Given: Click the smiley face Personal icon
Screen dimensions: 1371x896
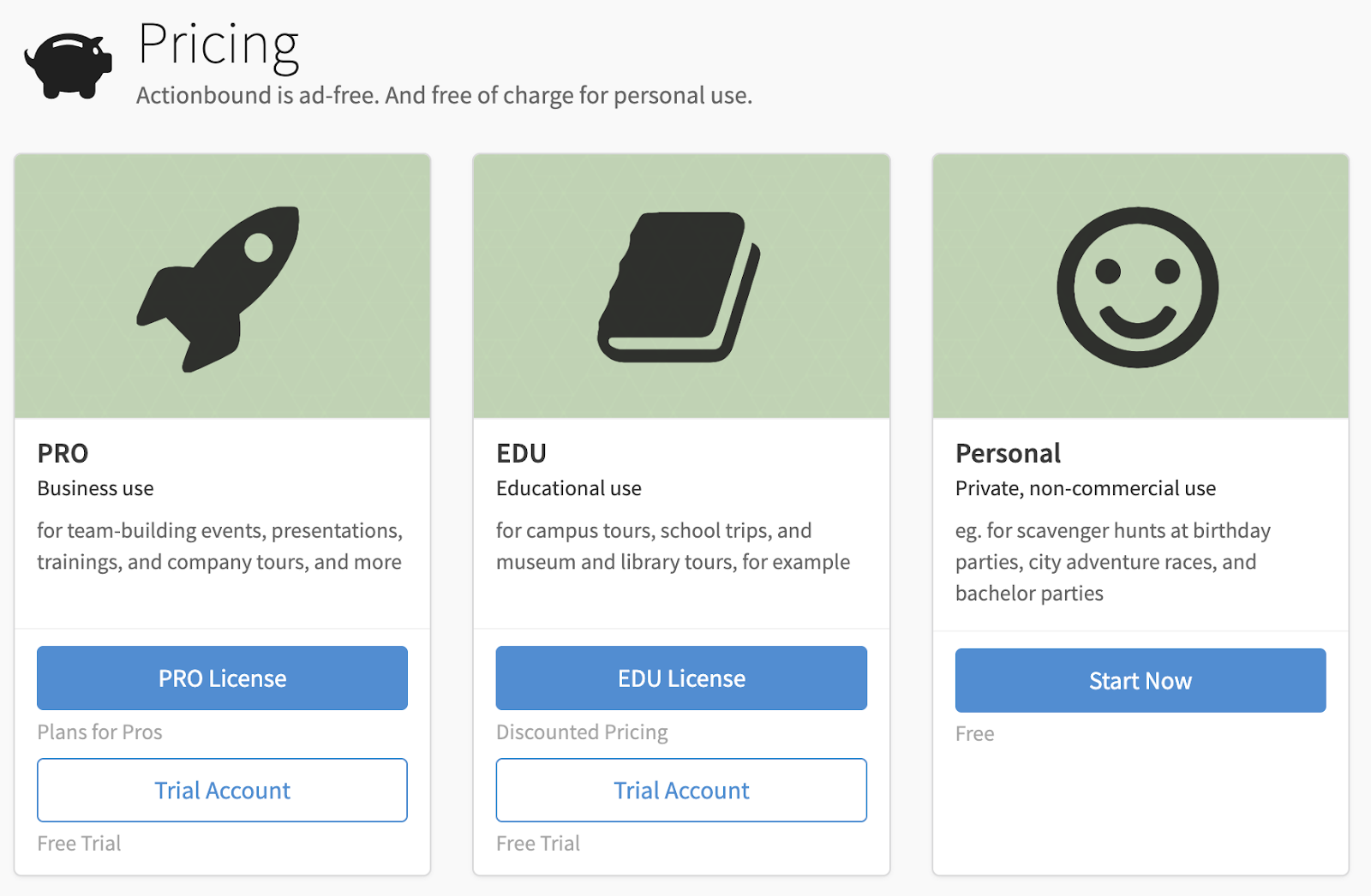Looking at the screenshot, I should pos(1138,287).
